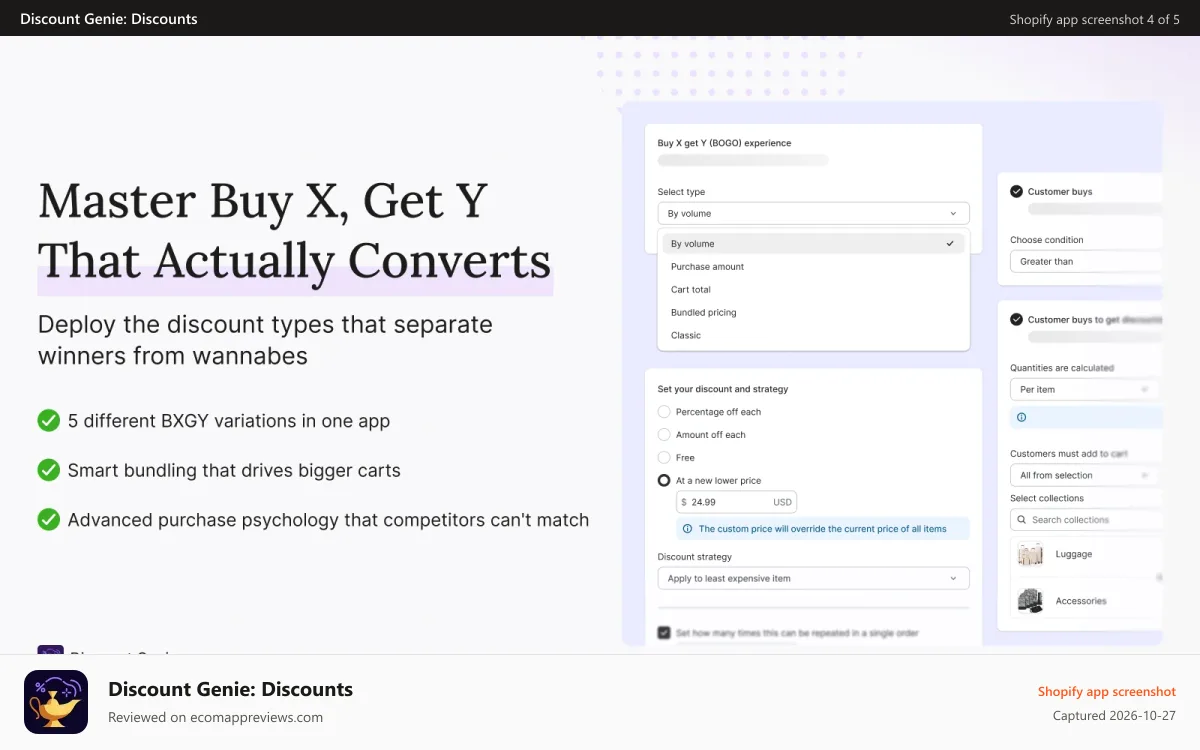
Task: Expand the Discount strategy dropdown
Action: [x=813, y=578]
